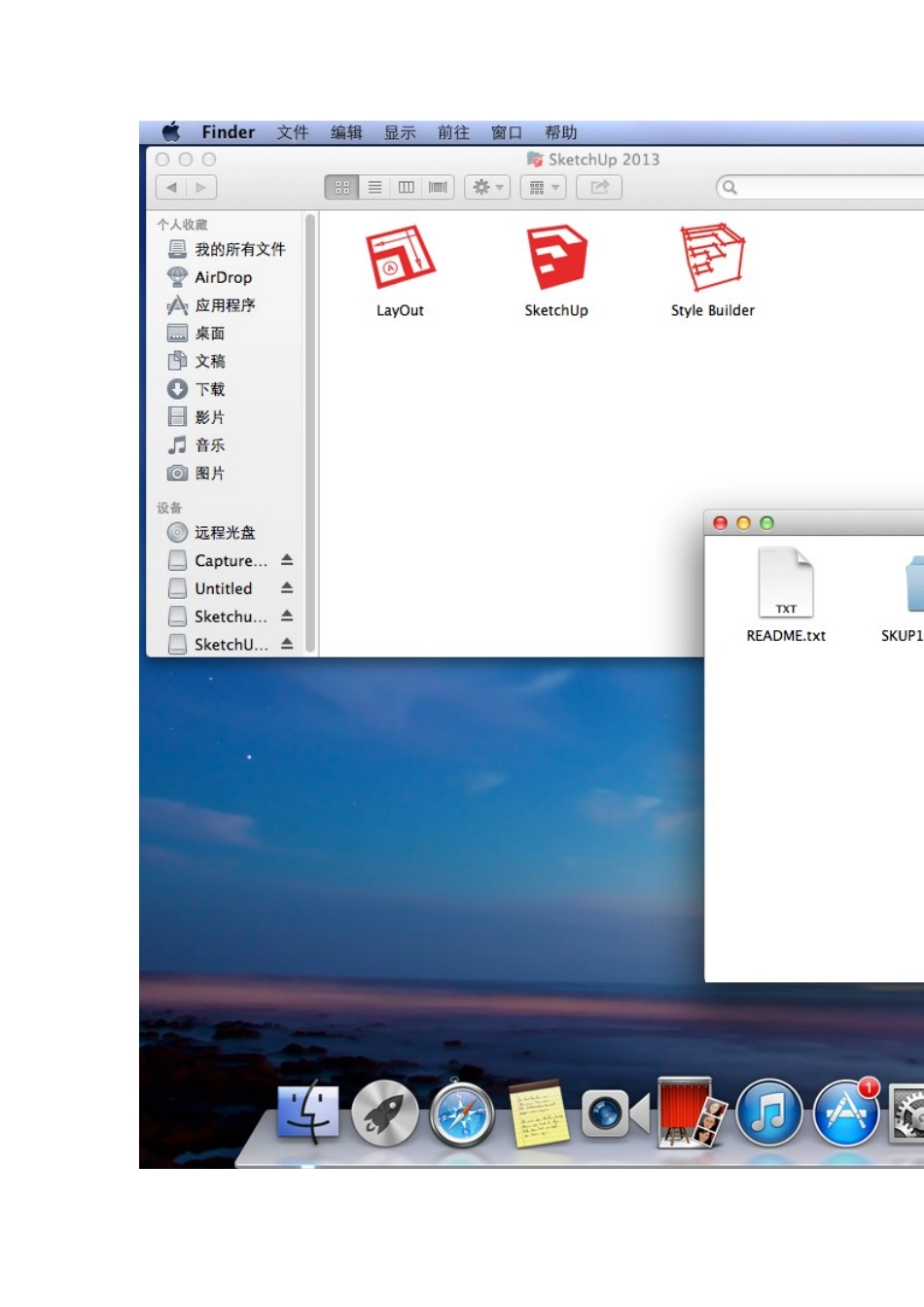Open the arrange items dropdown
The image size is (924, 1307).
(544, 188)
